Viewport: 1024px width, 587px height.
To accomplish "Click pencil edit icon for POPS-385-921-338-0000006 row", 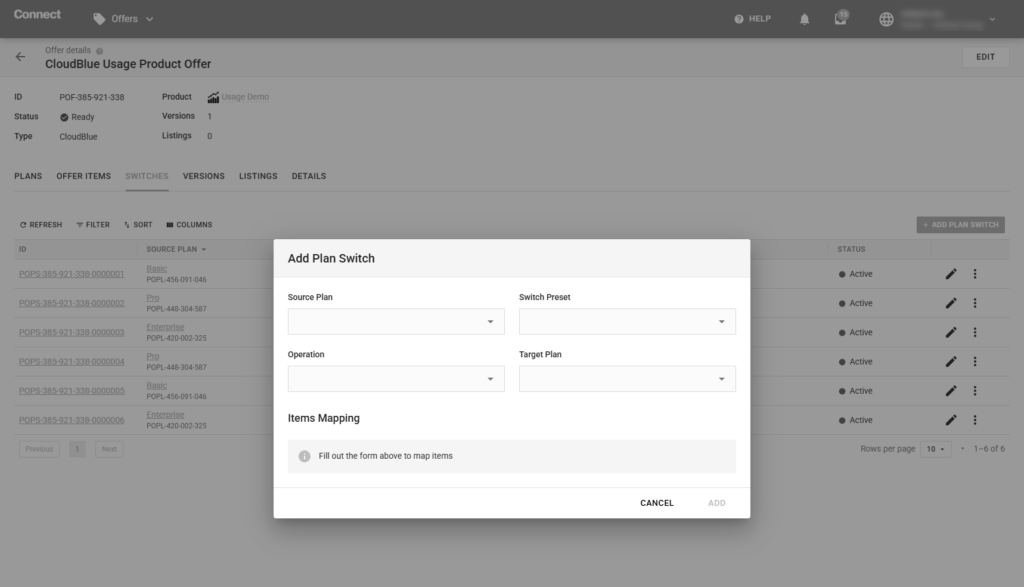I will click(951, 420).
